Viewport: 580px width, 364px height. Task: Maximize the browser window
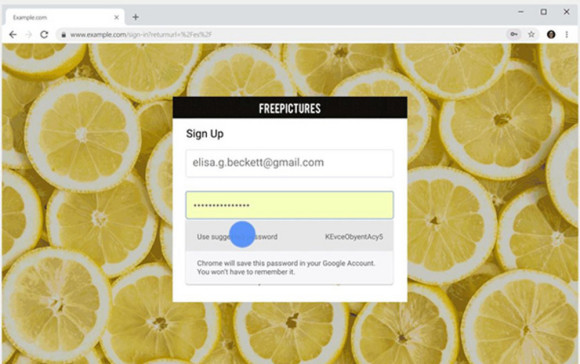(543, 12)
